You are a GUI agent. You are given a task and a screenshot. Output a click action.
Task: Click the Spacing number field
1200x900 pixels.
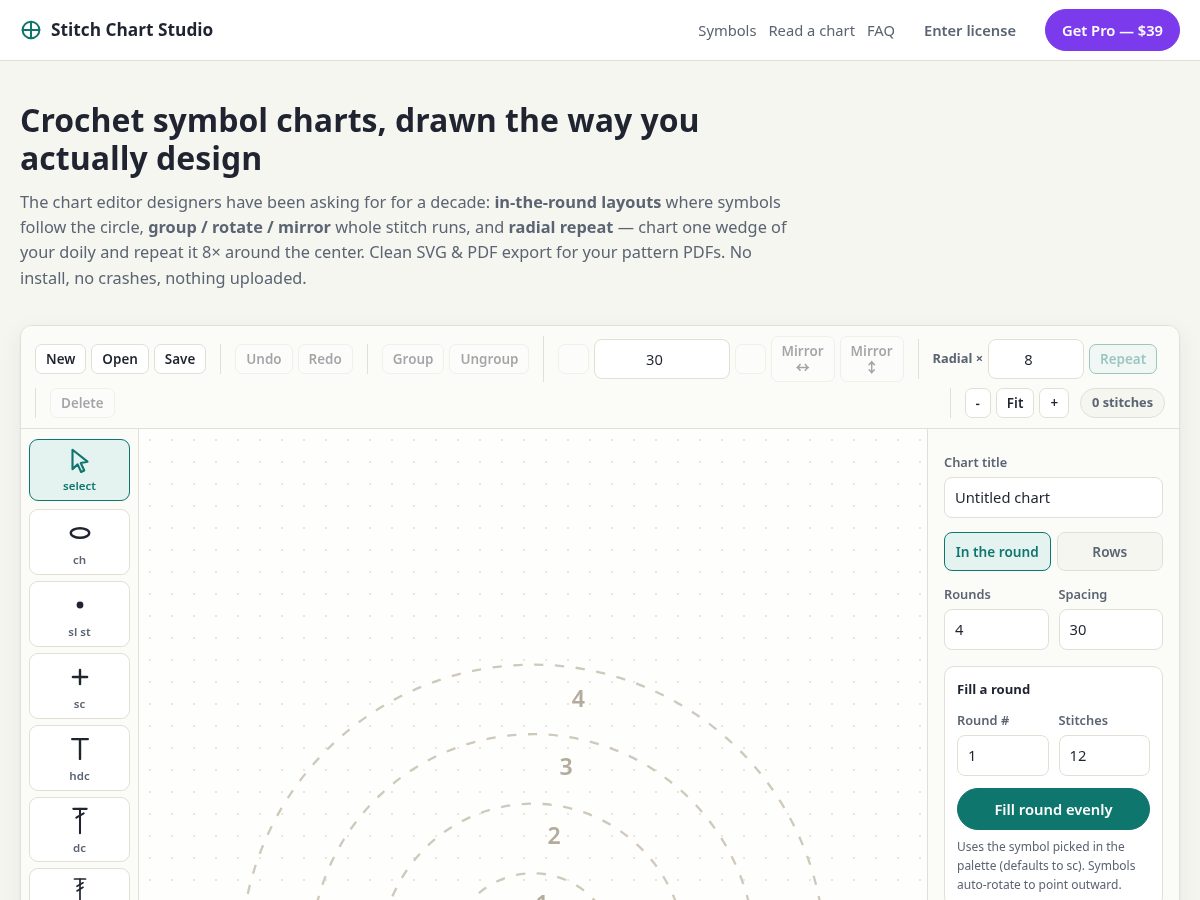1111,629
